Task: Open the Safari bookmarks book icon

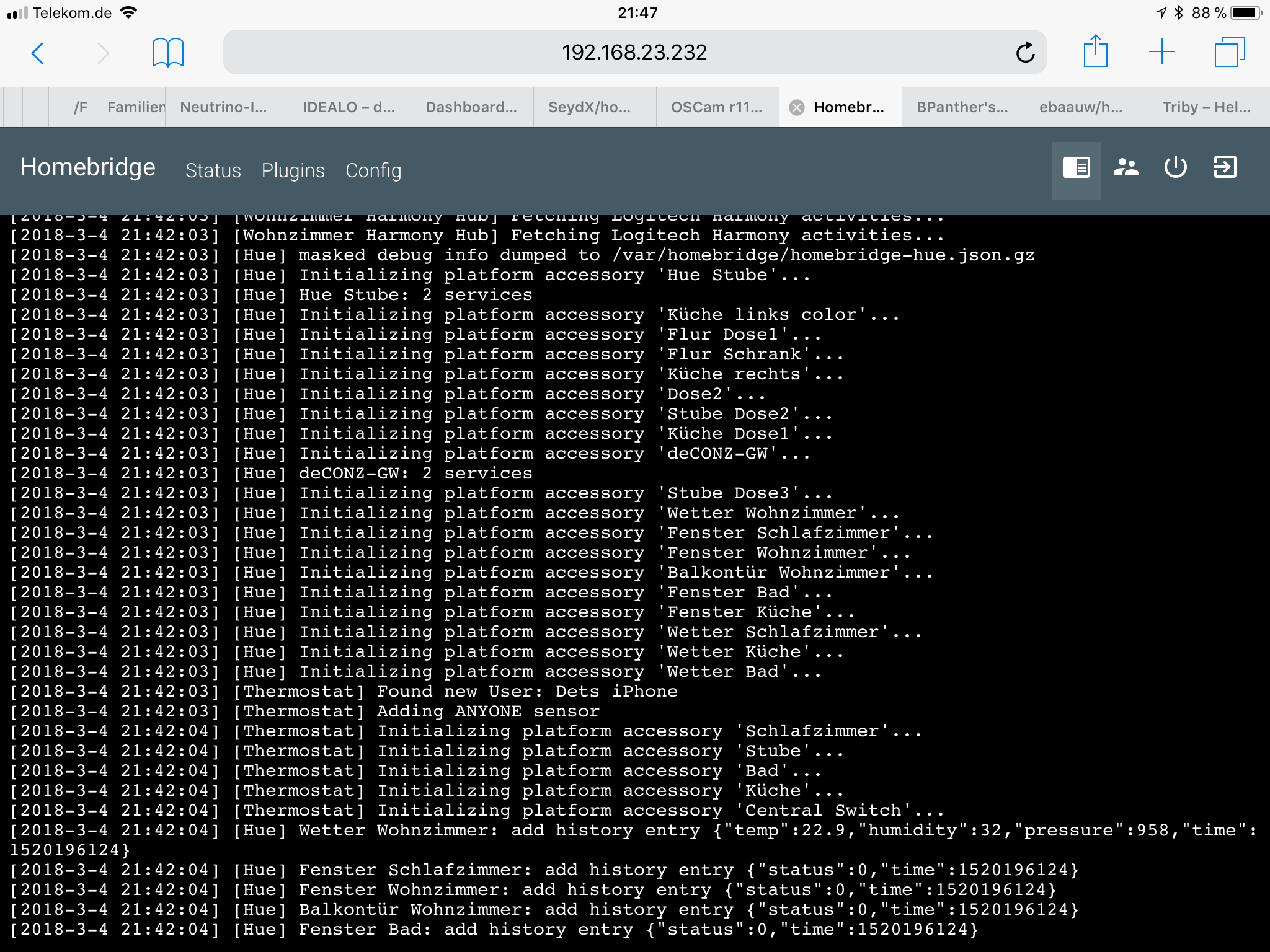Action: 167,53
